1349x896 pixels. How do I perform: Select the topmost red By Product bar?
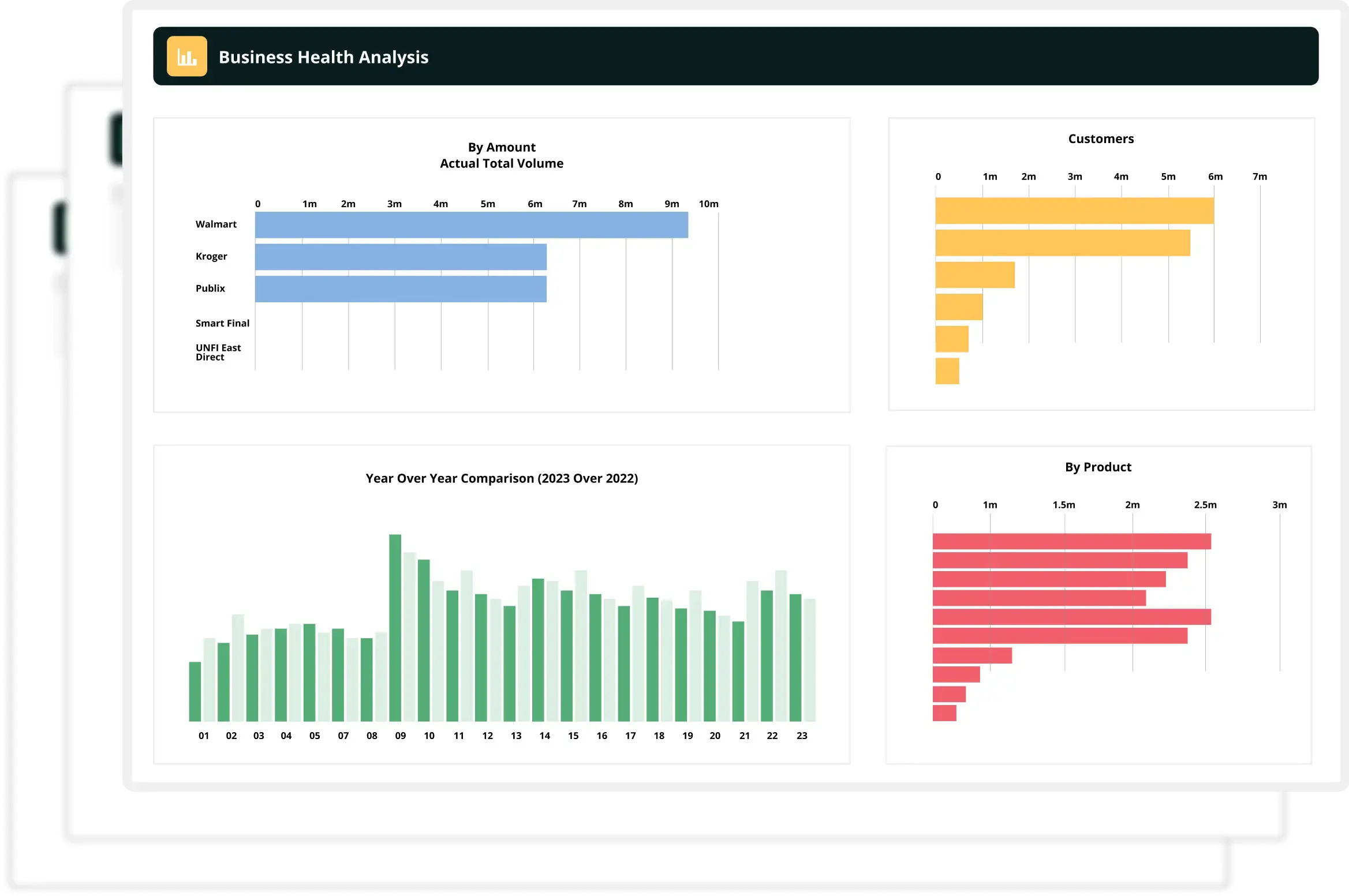click(x=1072, y=541)
